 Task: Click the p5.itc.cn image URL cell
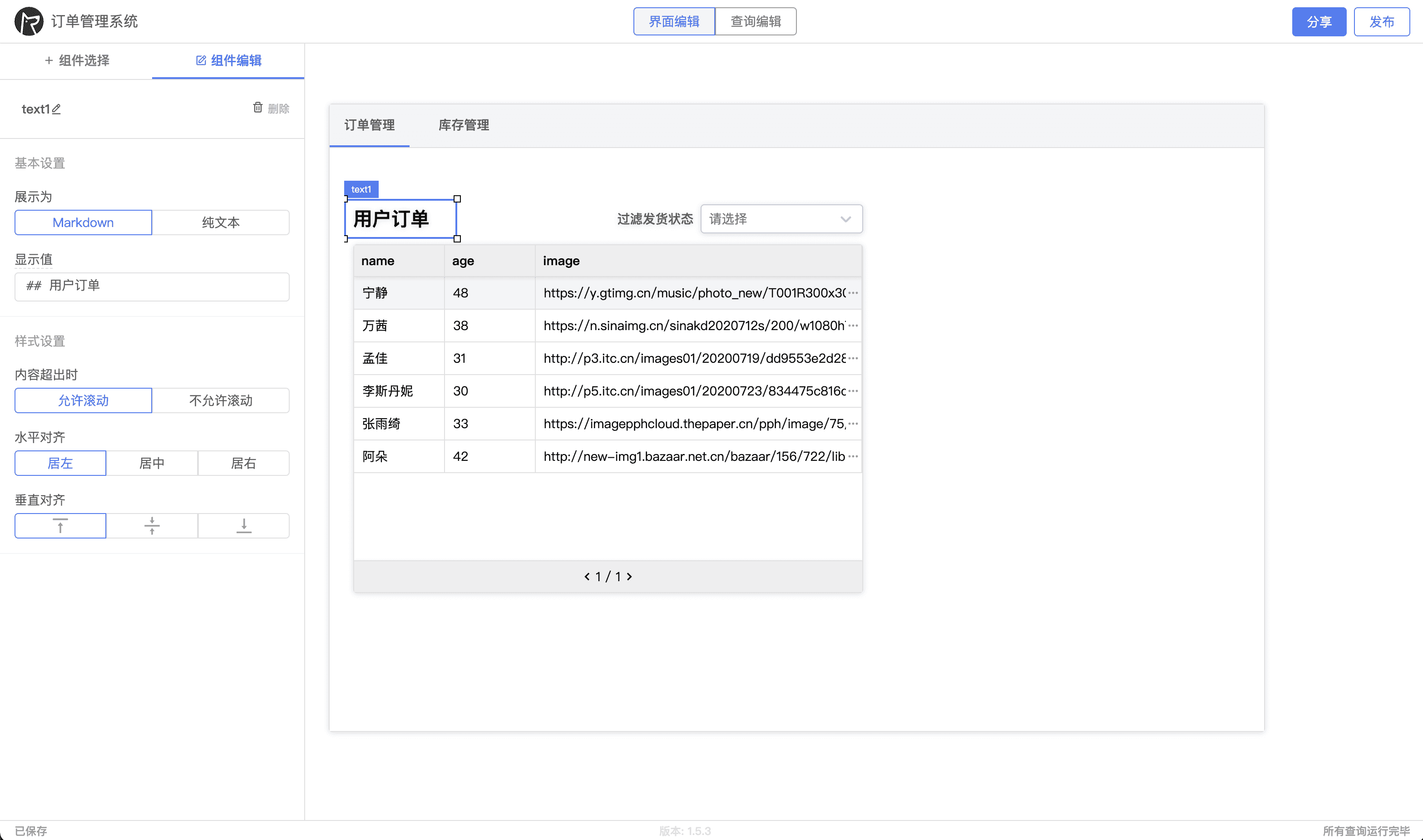(x=698, y=391)
